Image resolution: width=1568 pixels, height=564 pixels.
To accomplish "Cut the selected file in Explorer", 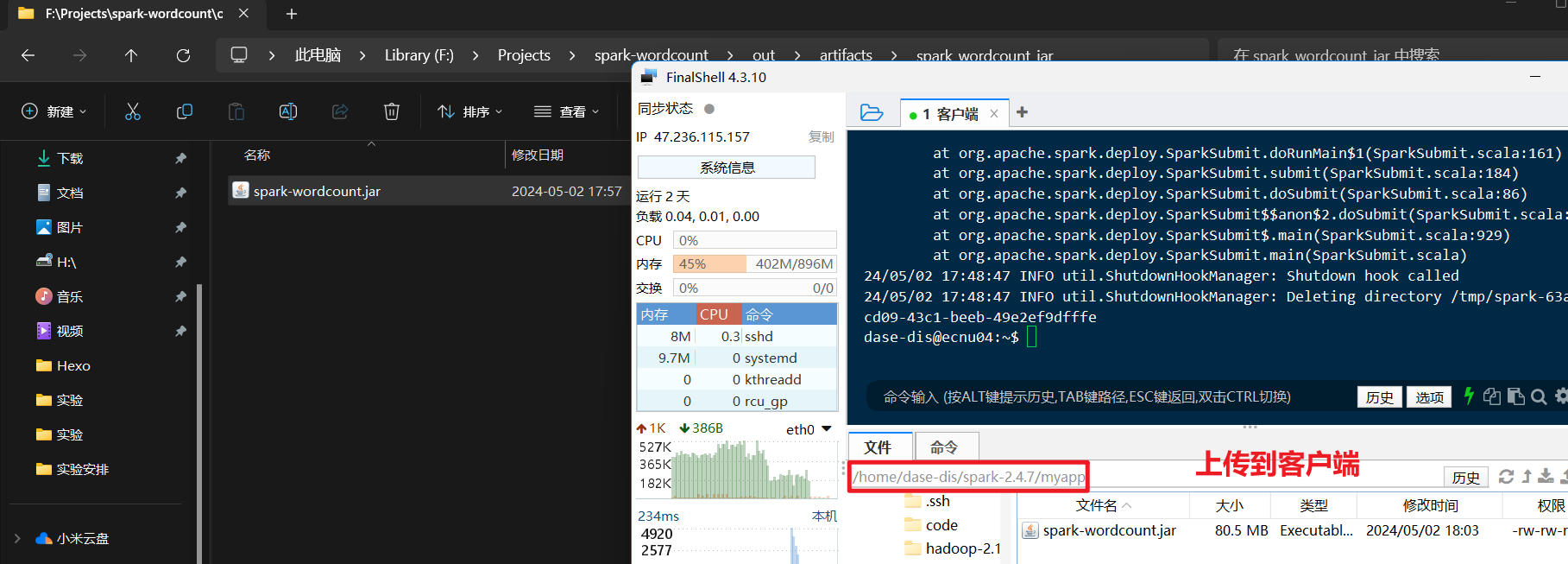I will pos(133,111).
